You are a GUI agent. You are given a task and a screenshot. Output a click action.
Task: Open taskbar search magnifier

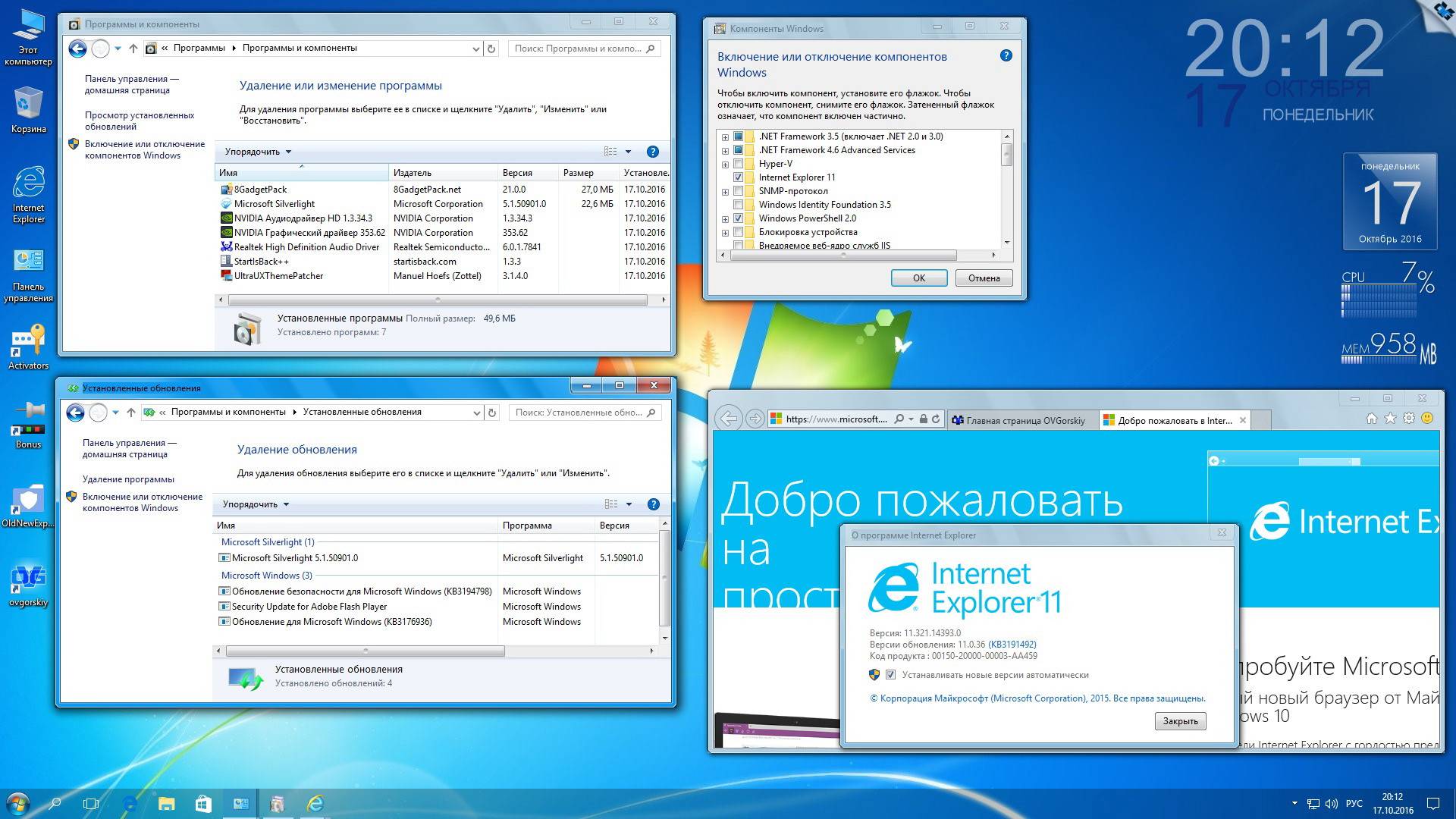pos(55,803)
